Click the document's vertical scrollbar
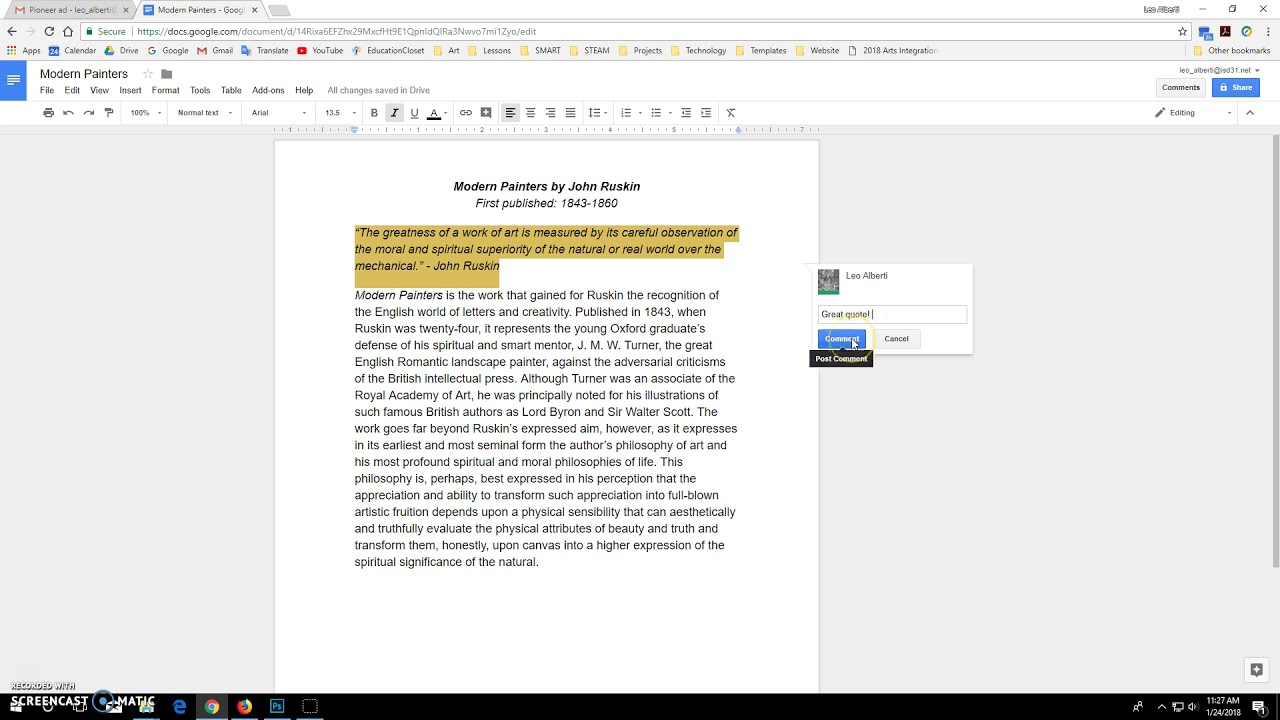The width and height of the screenshot is (1280, 720). pyautogui.click(x=1275, y=350)
